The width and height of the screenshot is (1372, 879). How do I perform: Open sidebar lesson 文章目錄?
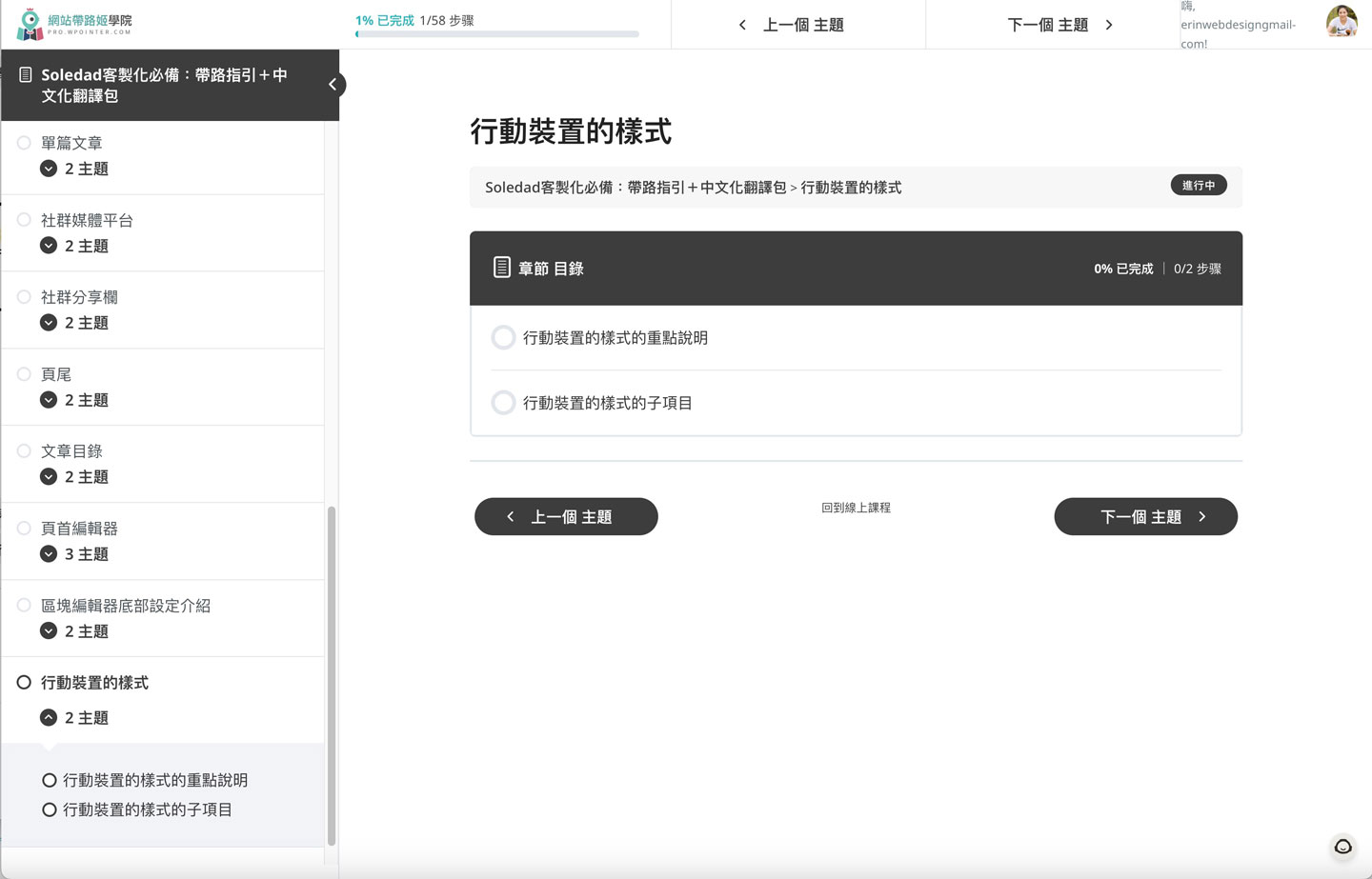coord(71,450)
